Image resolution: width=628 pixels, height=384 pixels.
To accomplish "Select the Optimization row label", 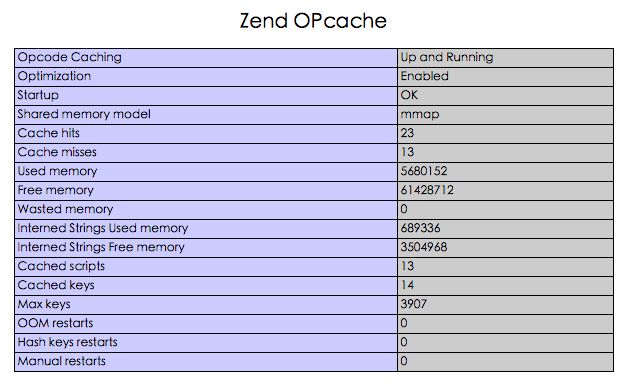I will (x=206, y=76).
